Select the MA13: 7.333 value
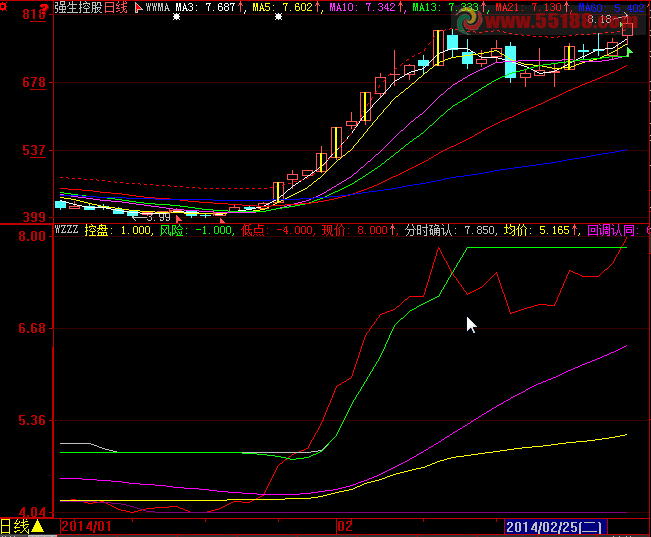The height and width of the screenshot is (537, 651). pyautogui.click(x=445, y=8)
